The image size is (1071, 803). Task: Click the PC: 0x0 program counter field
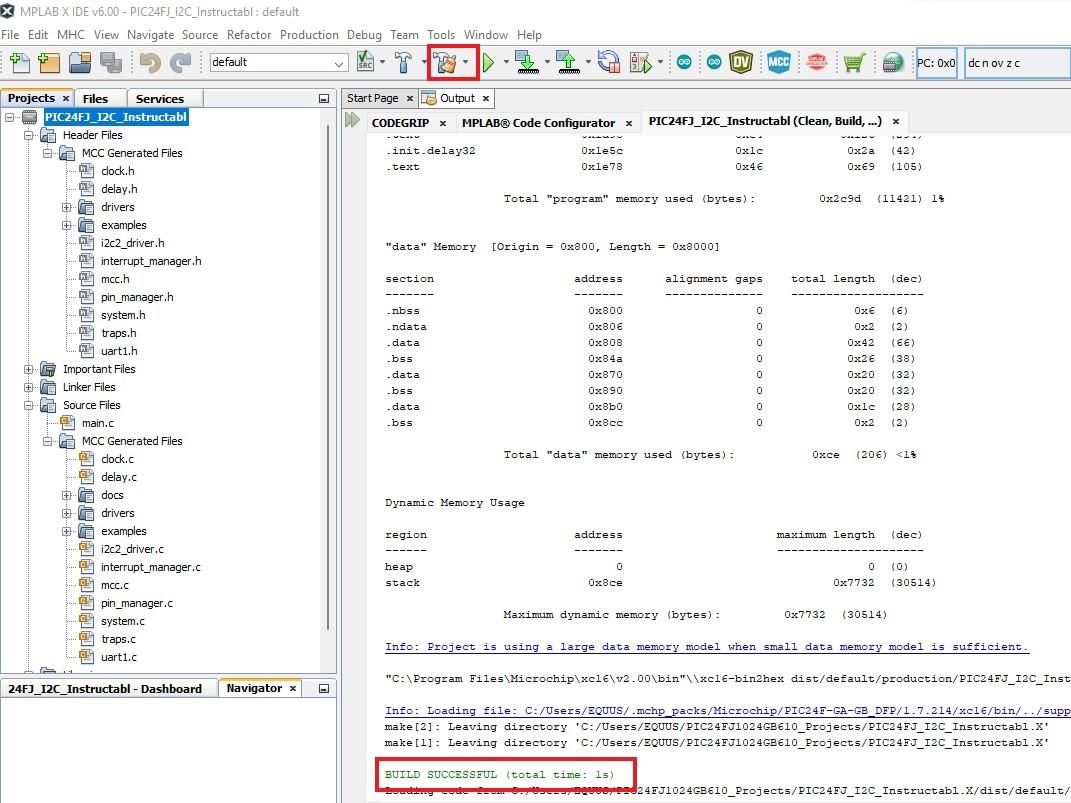click(936, 63)
